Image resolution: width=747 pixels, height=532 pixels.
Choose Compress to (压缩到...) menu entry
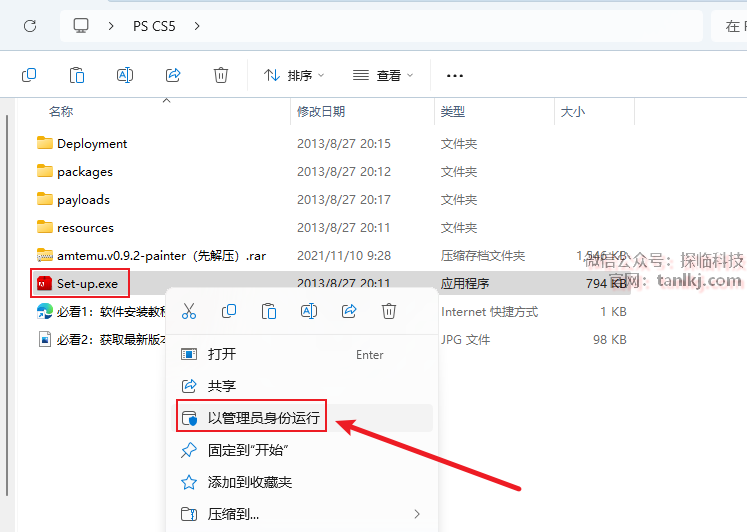coord(302,514)
